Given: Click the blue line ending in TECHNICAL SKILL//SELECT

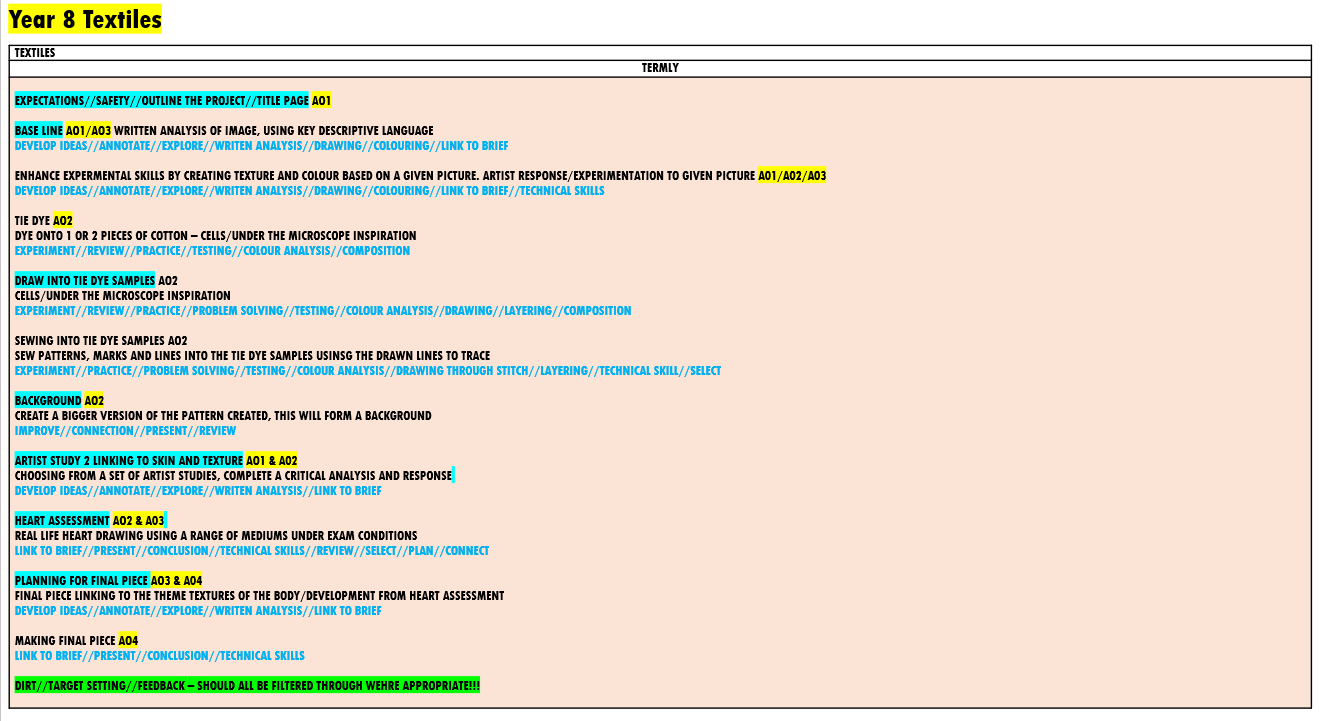Looking at the screenshot, I should [x=367, y=371].
